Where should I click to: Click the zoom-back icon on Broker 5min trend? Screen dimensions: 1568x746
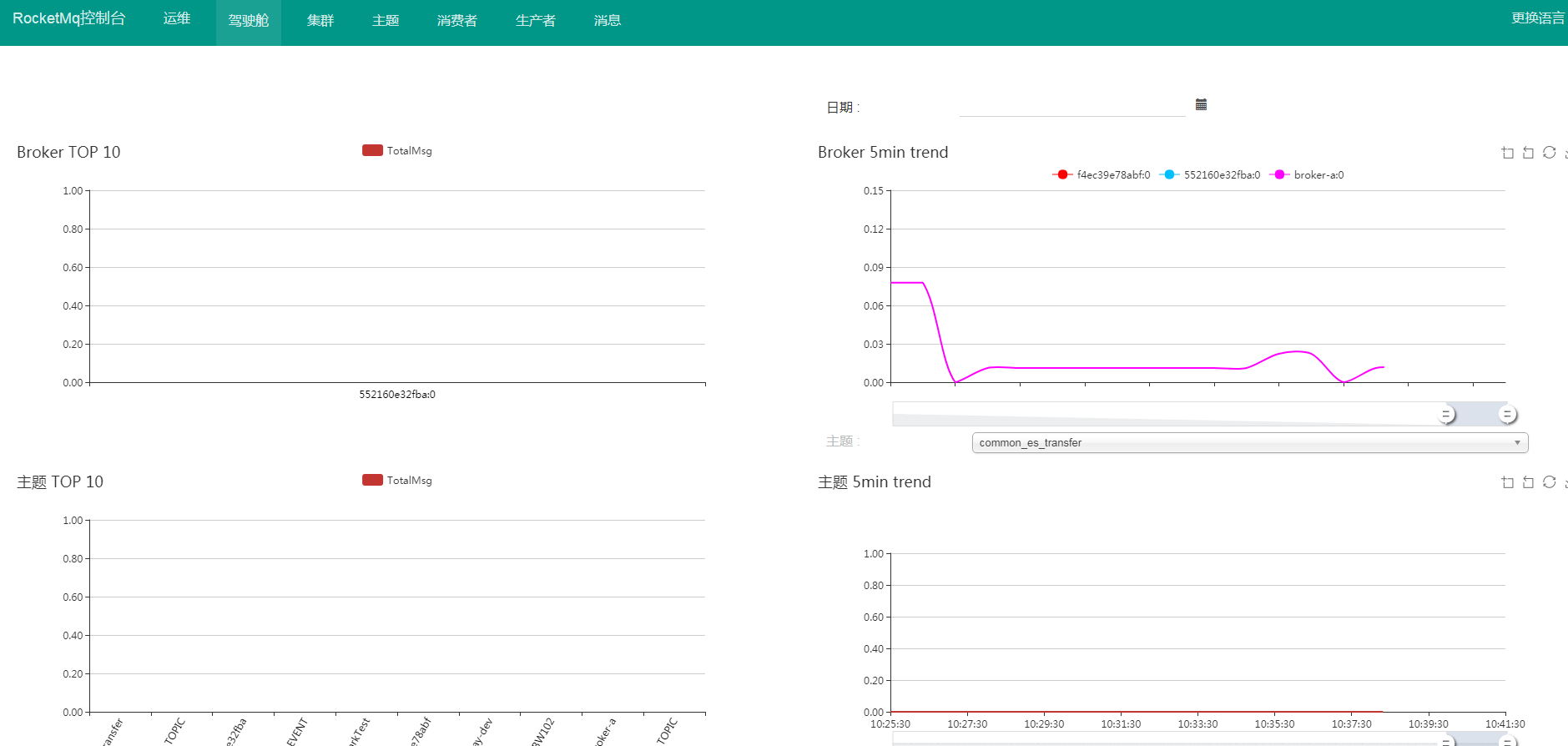(1528, 153)
